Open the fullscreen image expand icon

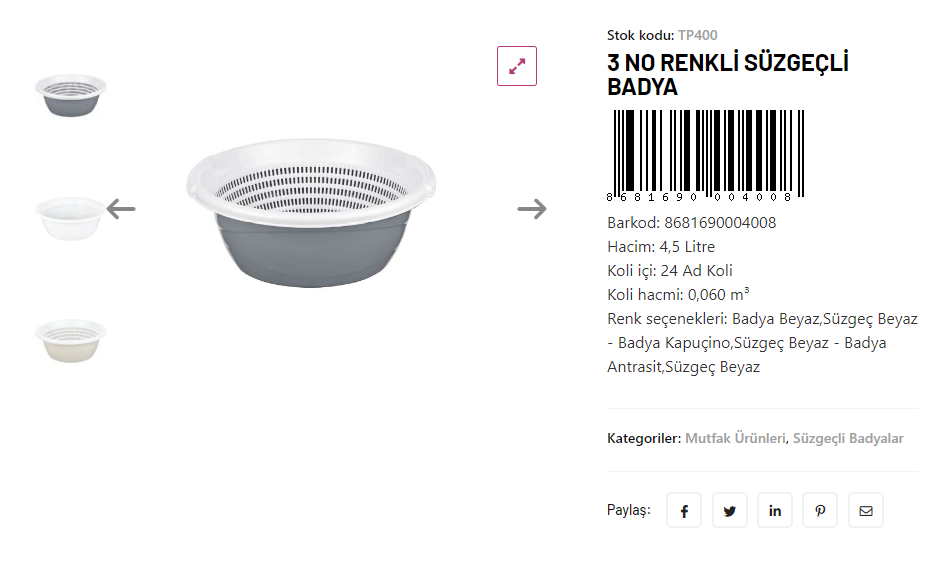517,66
